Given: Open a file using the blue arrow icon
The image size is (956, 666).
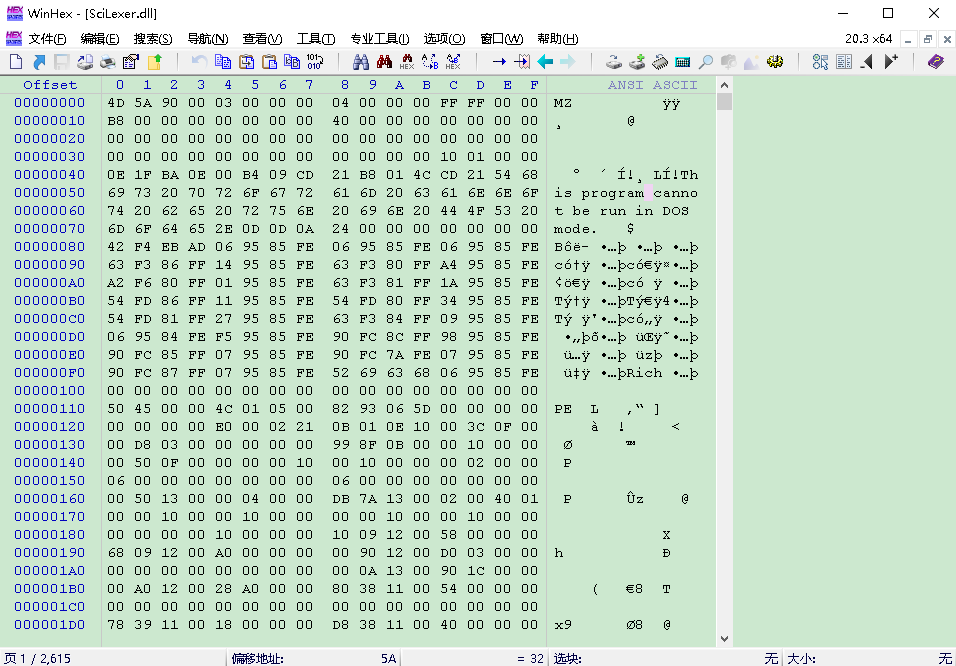Looking at the screenshot, I should (x=39, y=62).
